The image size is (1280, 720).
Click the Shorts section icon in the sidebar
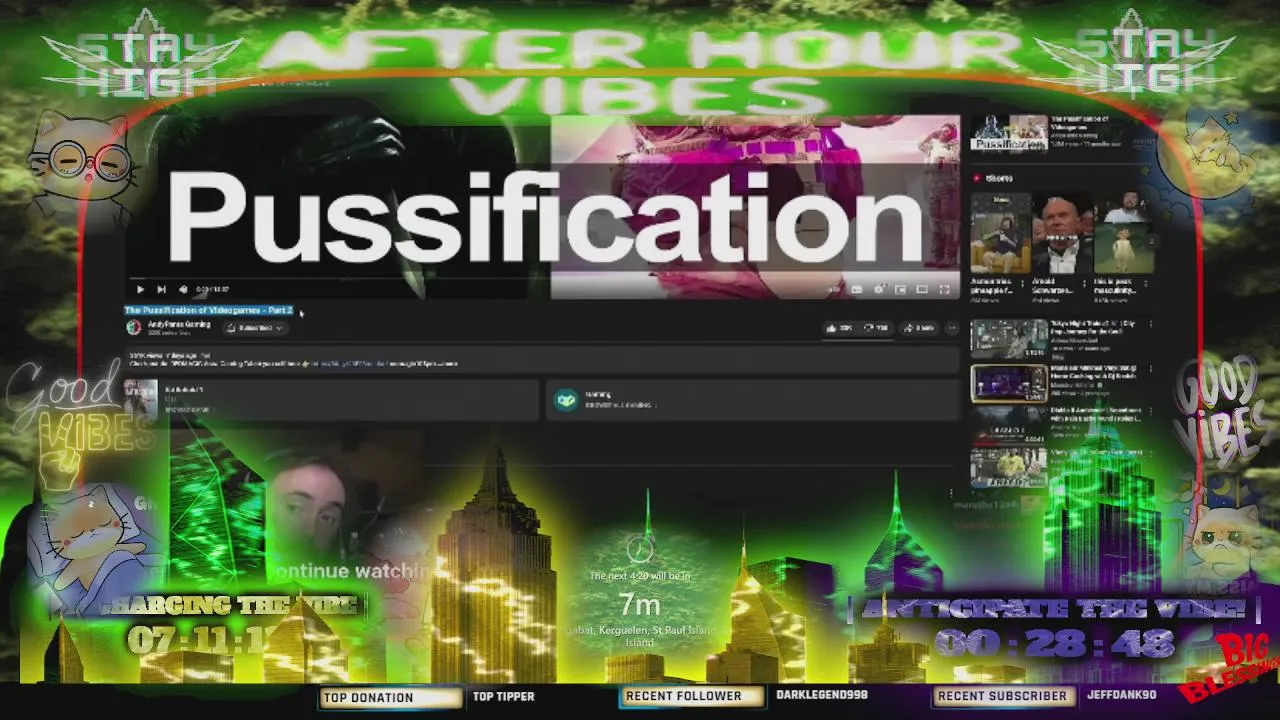click(978, 178)
